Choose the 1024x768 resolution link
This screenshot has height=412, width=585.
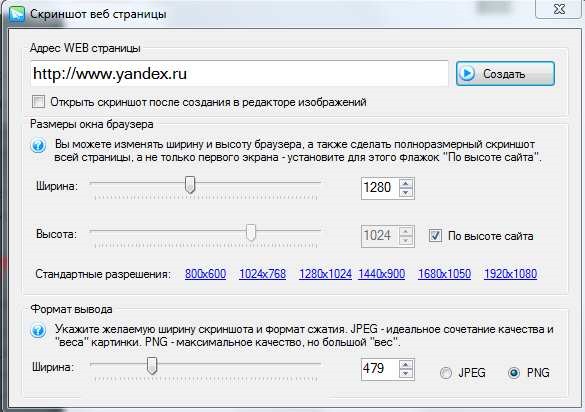pyautogui.click(x=263, y=274)
